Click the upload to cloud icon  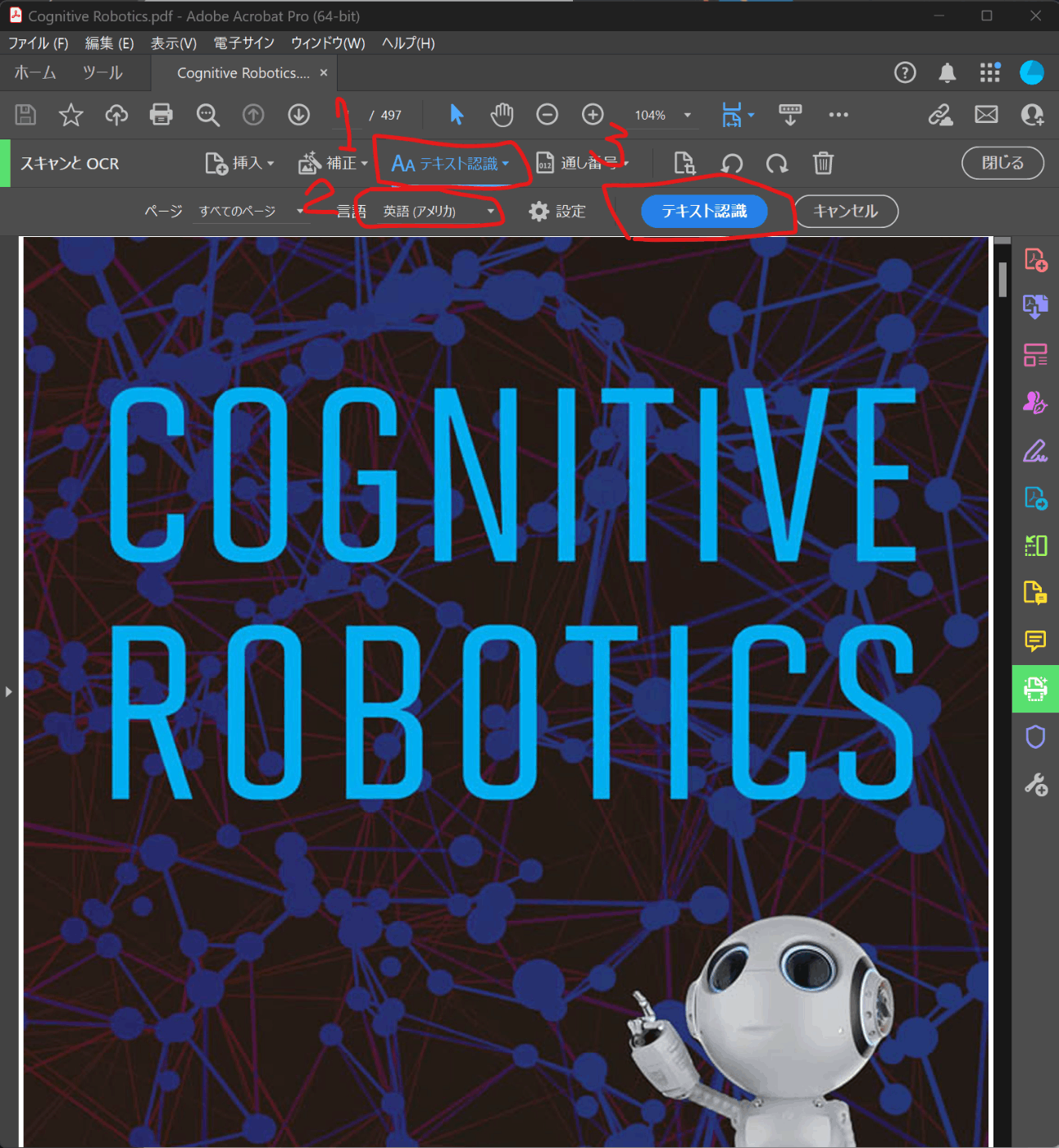[x=116, y=115]
